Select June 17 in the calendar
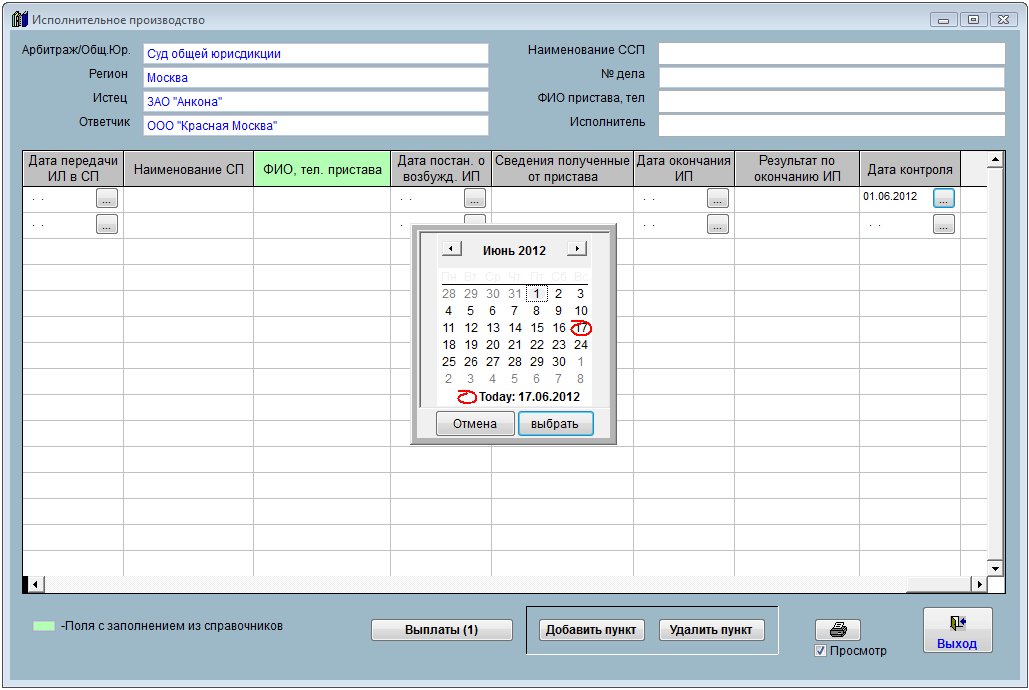This screenshot has width=1029, height=690. point(581,328)
